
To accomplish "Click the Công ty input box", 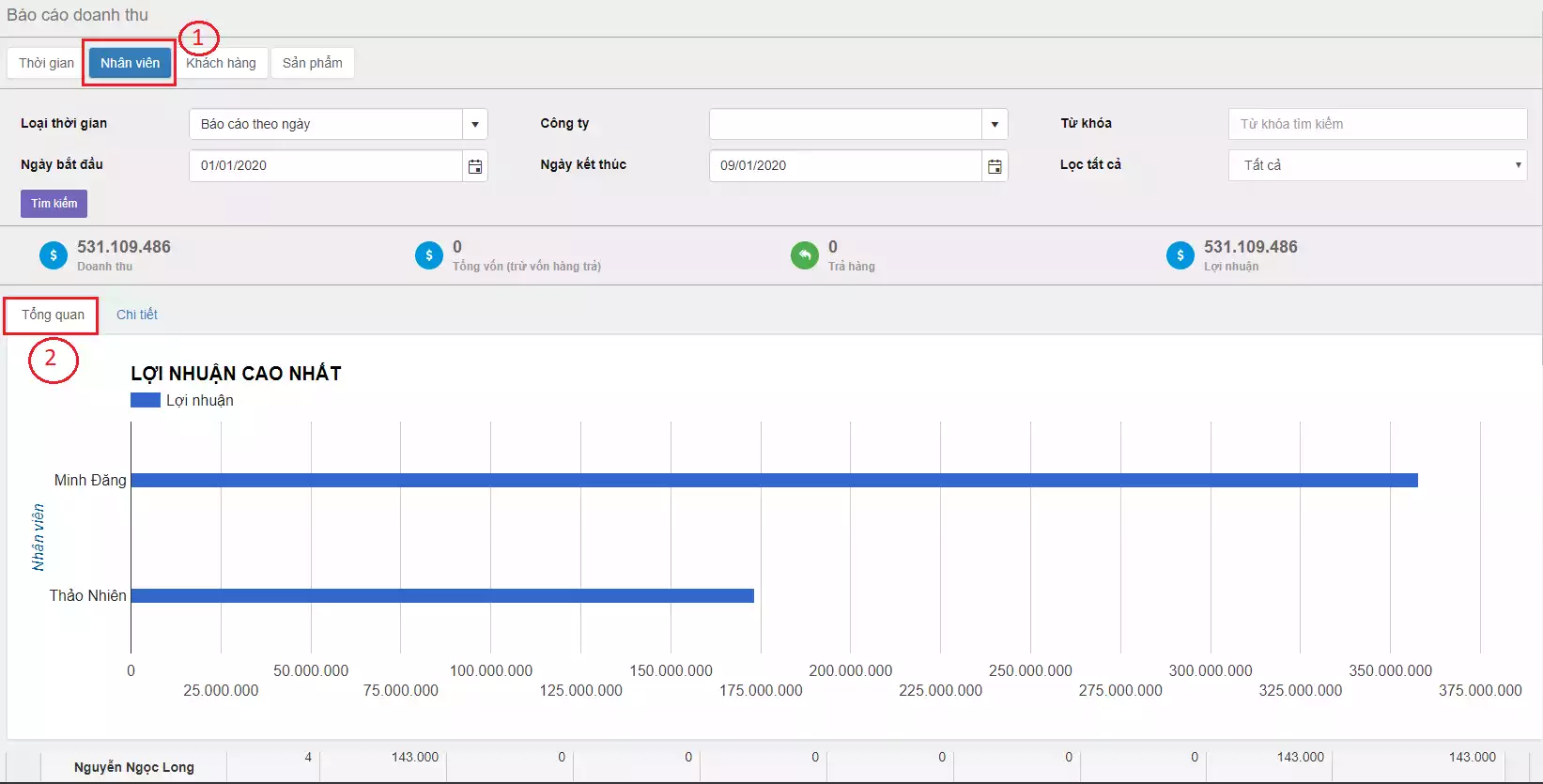I will [845, 124].
